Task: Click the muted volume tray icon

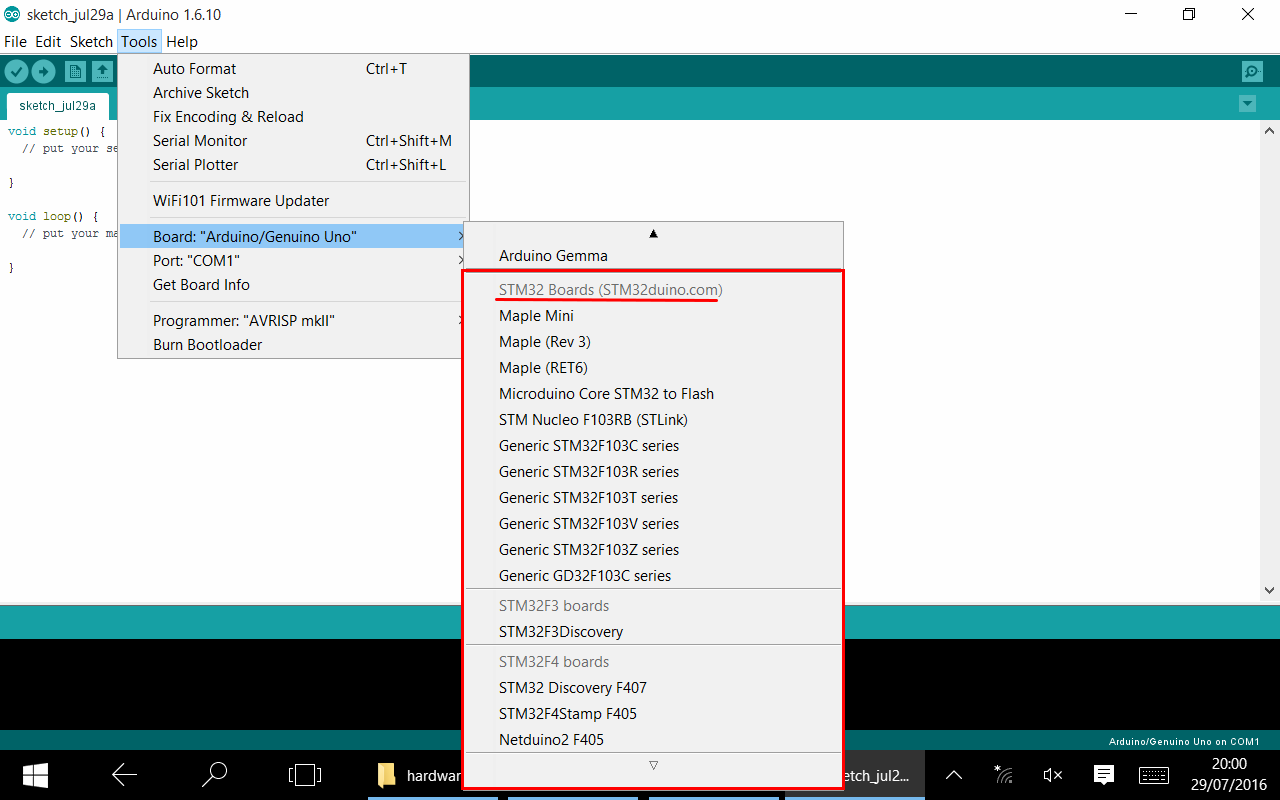Action: pos(1052,775)
